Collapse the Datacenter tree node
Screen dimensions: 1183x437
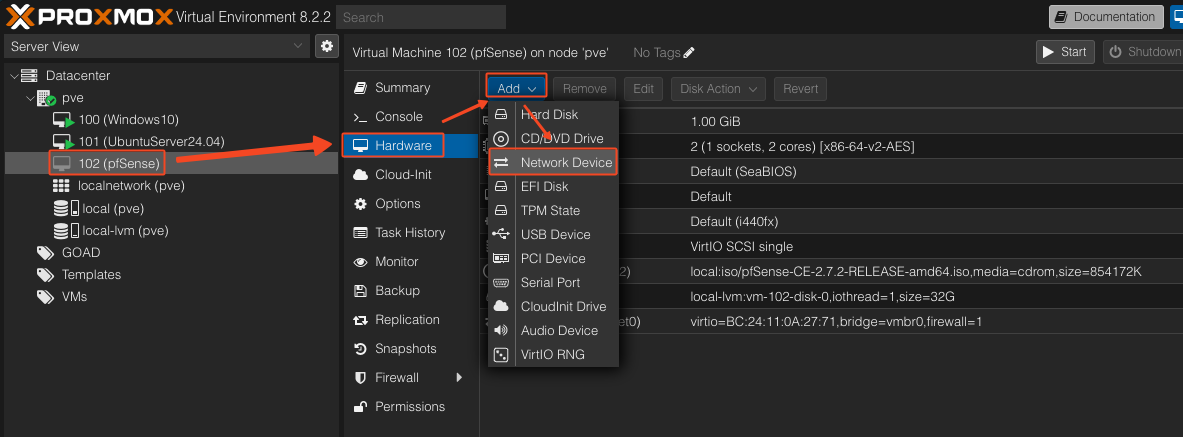pyautogui.click(x=14, y=75)
